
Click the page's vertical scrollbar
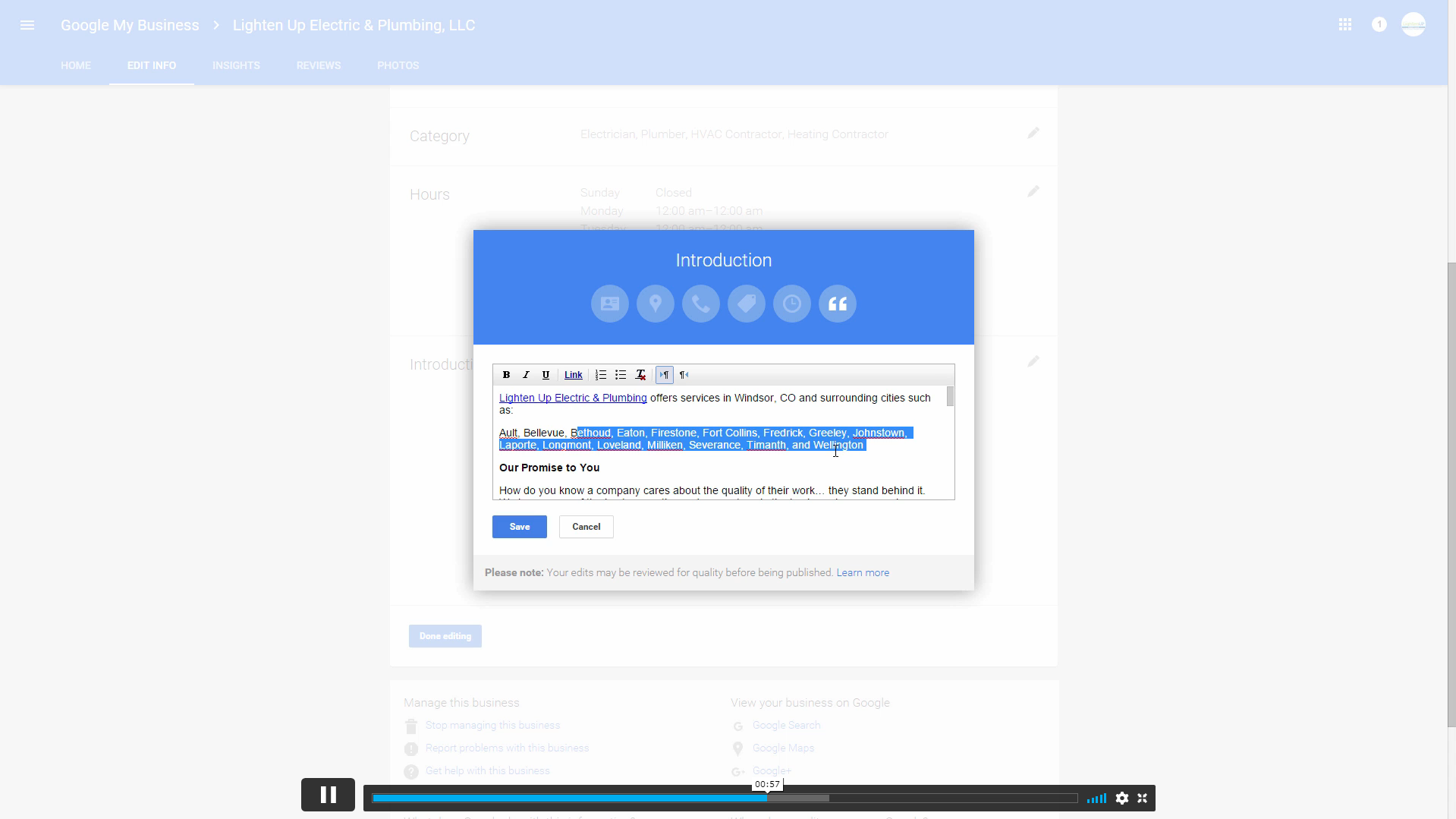(x=1452, y=493)
